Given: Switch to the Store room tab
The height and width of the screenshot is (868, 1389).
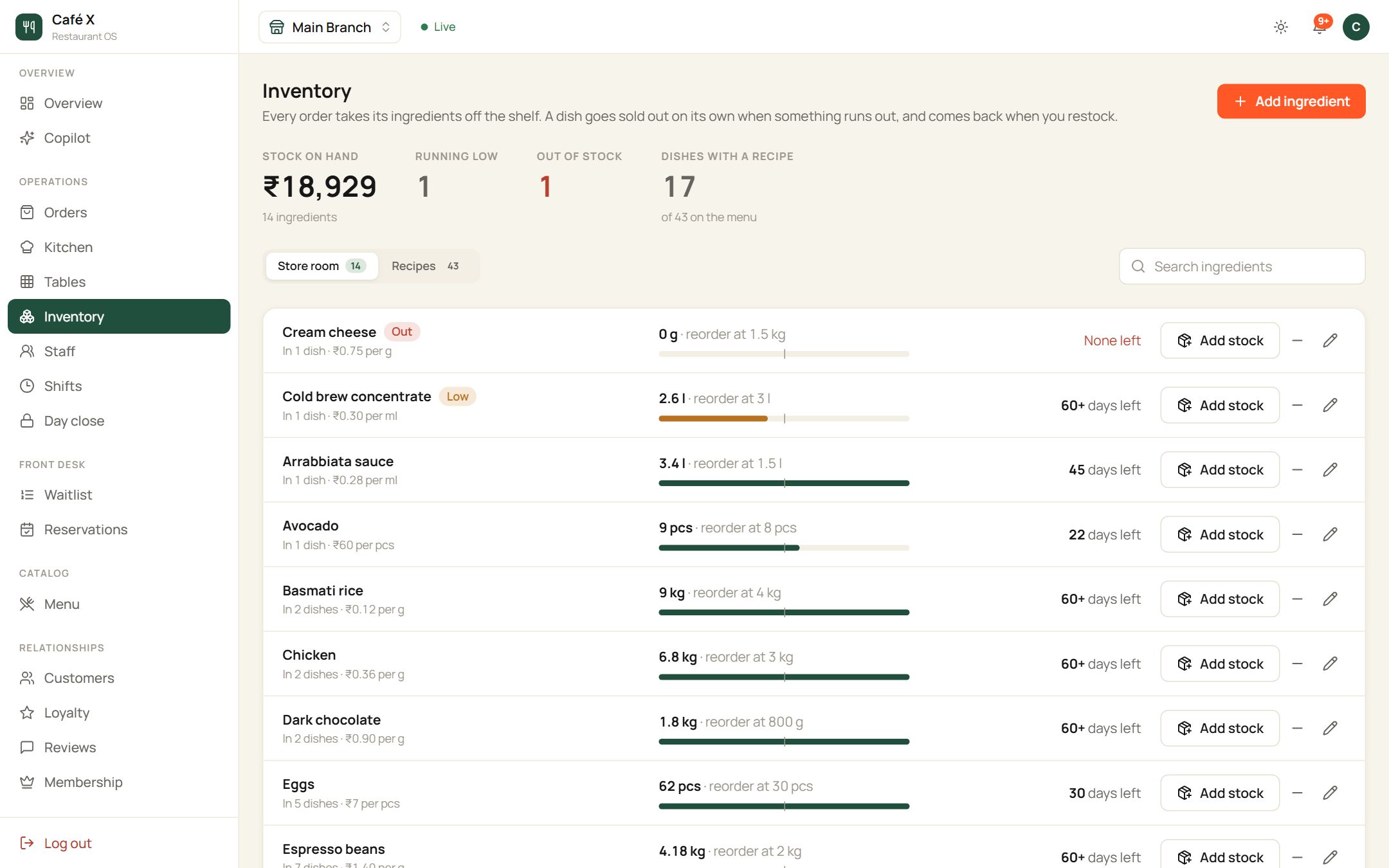Looking at the screenshot, I should [322, 266].
